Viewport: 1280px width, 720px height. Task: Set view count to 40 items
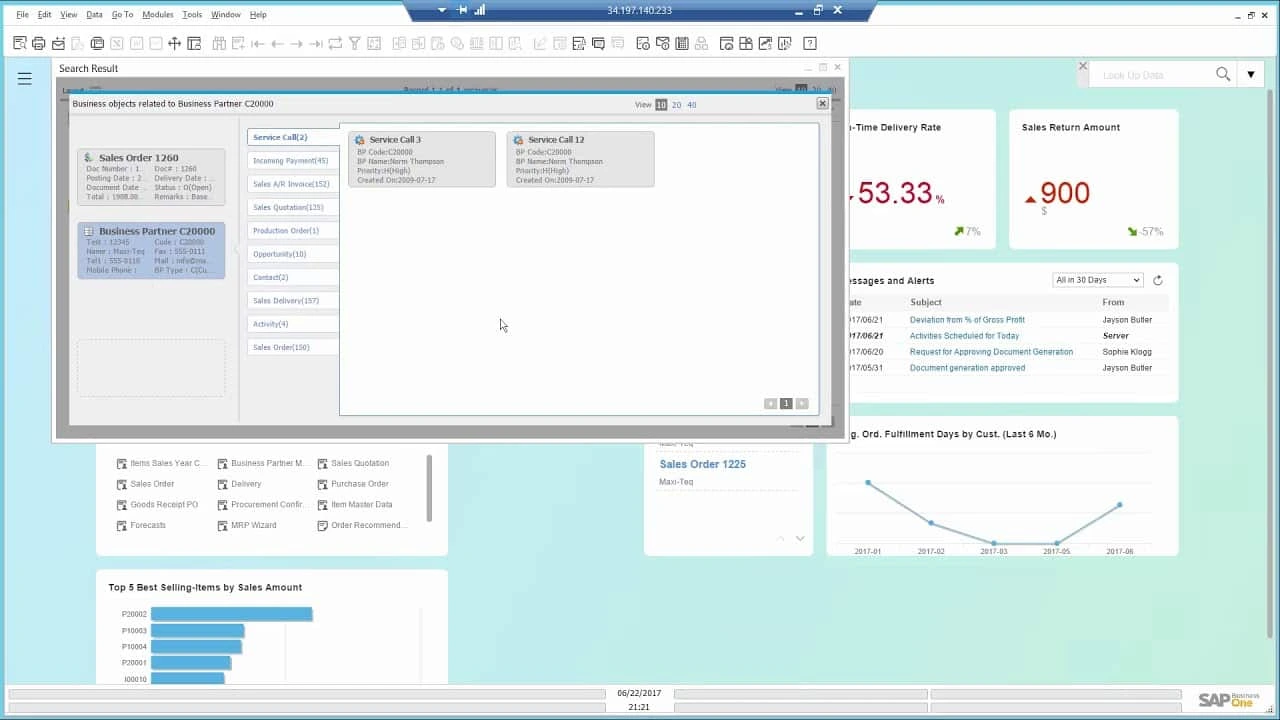[692, 105]
